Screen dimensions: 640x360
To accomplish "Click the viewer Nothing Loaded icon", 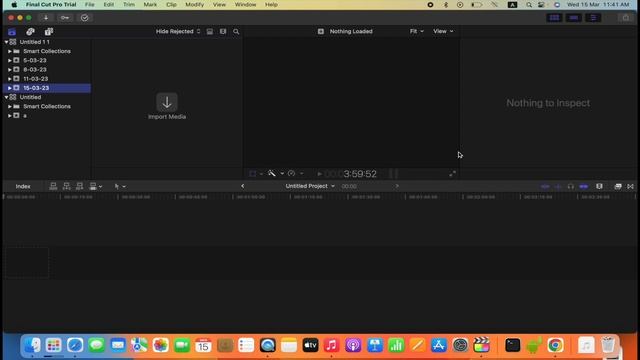I will [321, 31].
